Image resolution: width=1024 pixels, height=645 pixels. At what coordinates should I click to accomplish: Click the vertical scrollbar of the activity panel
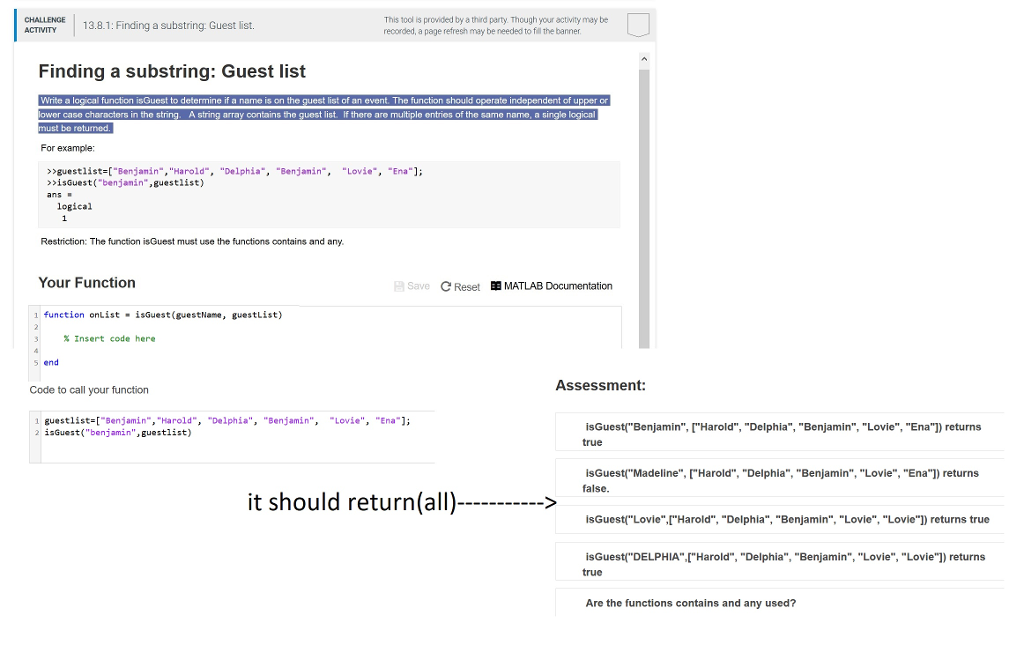pos(644,200)
